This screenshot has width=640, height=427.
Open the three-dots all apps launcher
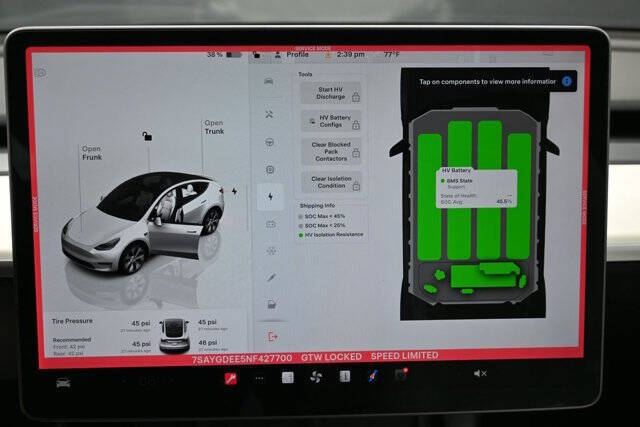pos(259,378)
